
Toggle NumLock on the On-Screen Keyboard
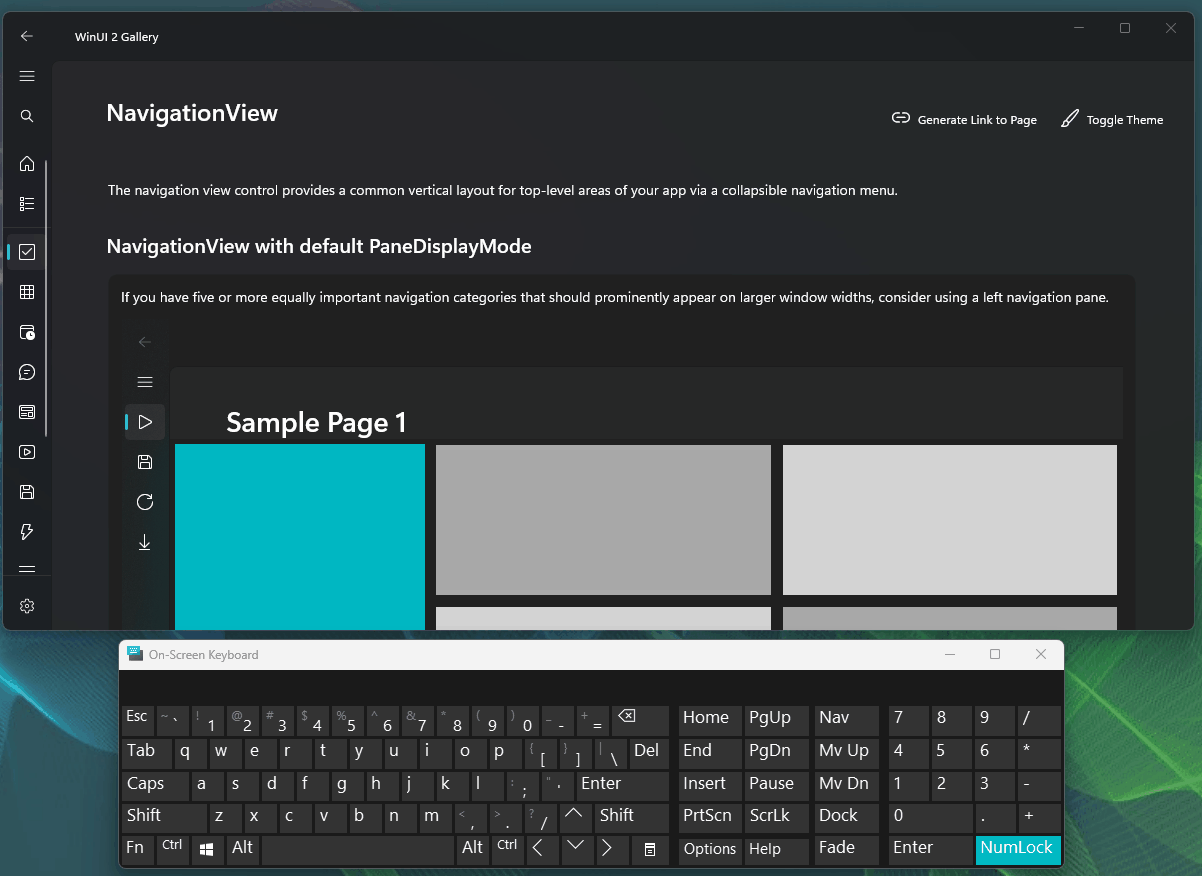[1018, 850]
